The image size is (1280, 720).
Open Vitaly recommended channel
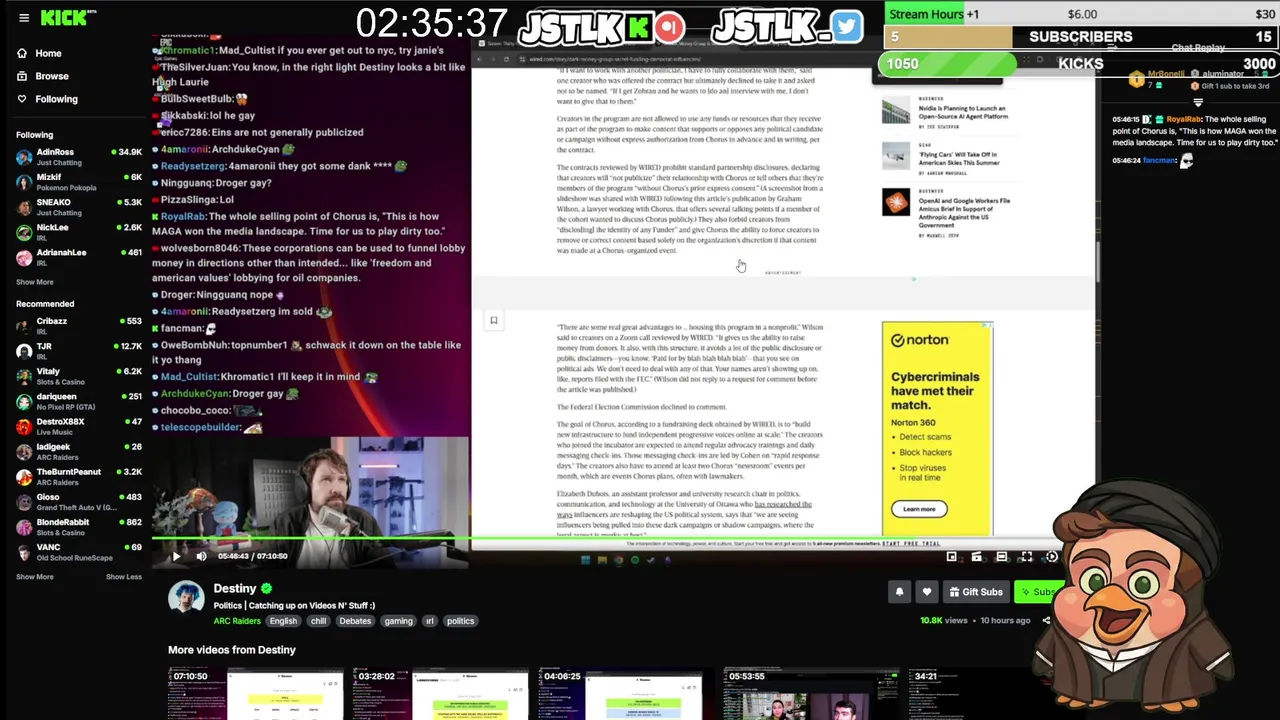click(x=78, y=376)
